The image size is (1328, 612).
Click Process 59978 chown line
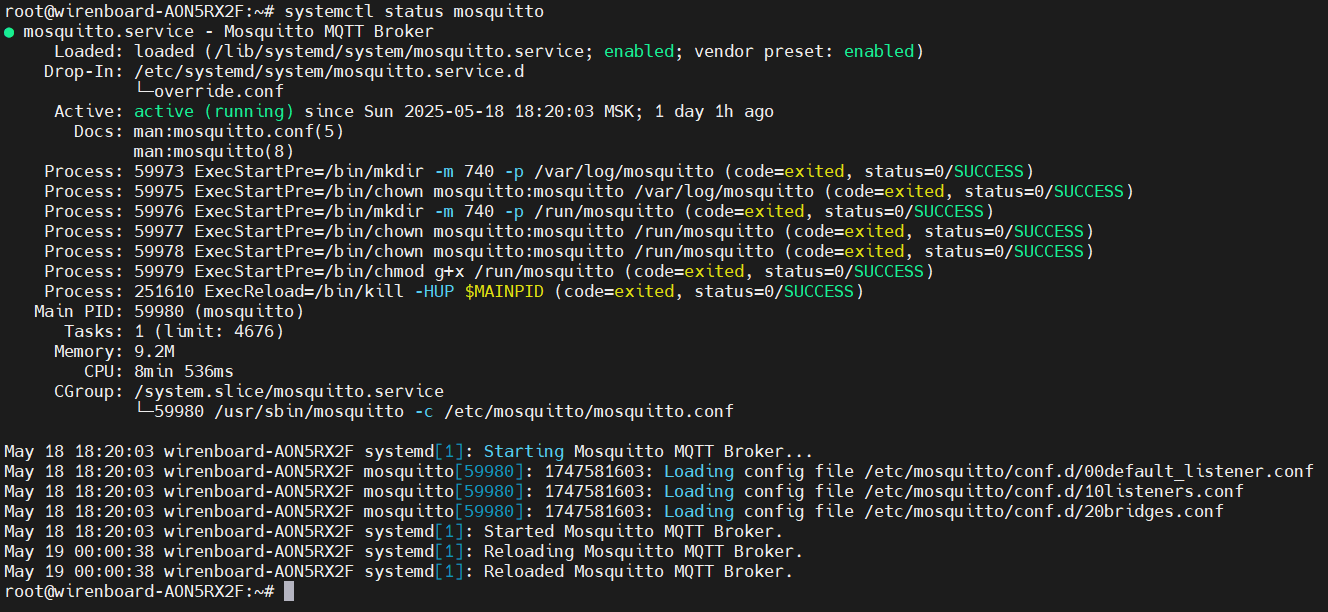point(569,251)
